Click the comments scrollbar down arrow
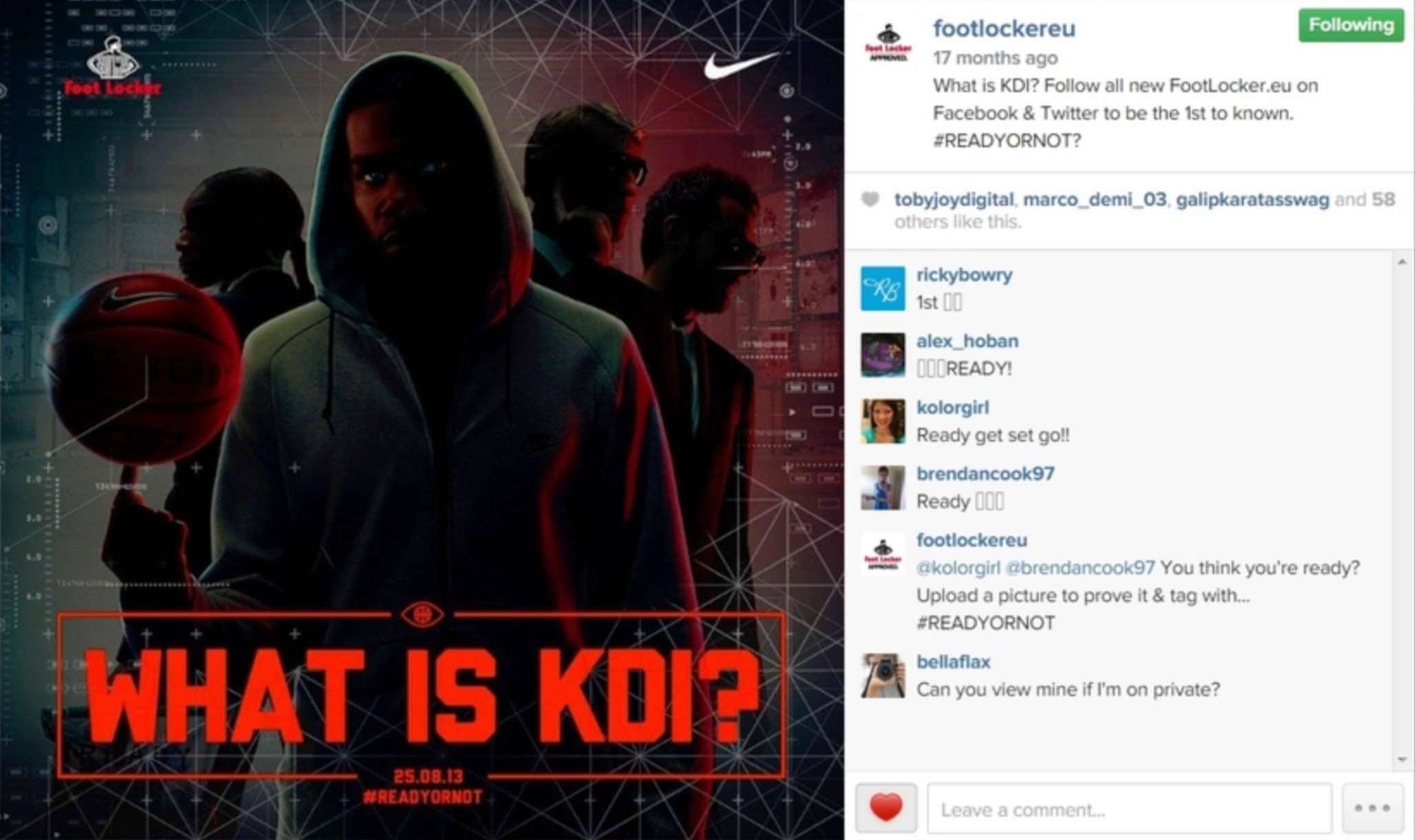 1402,759
